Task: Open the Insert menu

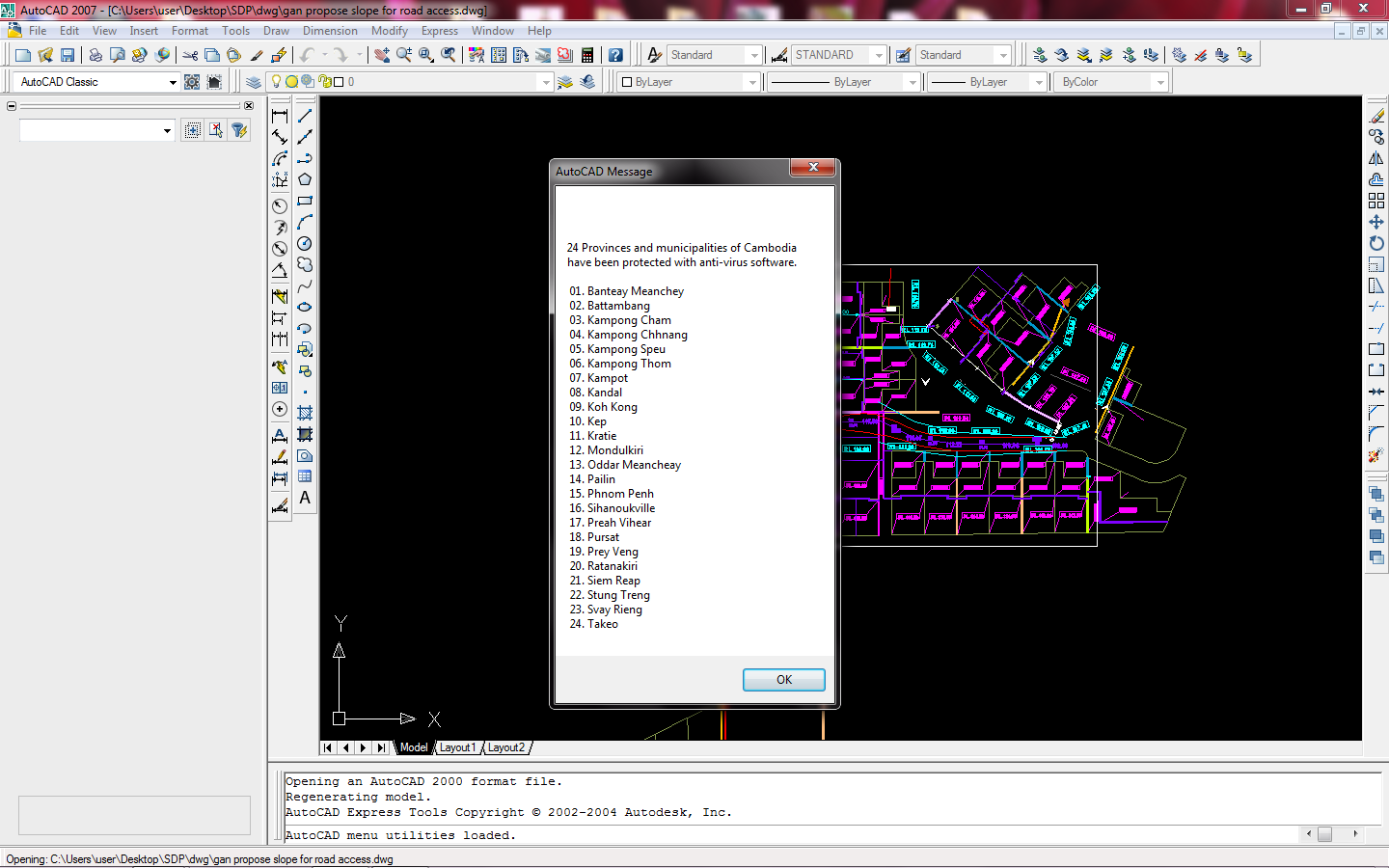Action: [144, 31]
